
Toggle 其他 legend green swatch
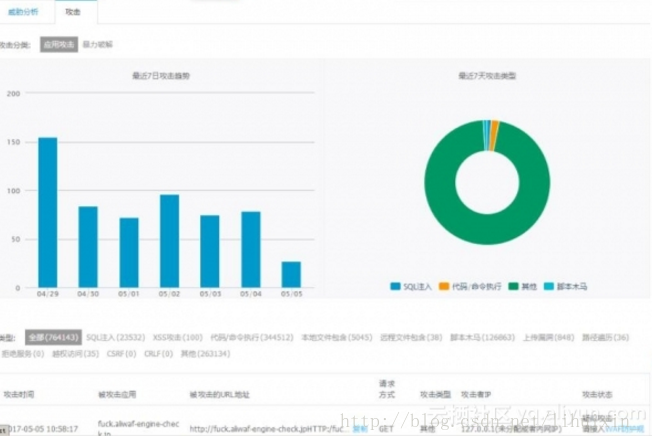pos(514,286)
